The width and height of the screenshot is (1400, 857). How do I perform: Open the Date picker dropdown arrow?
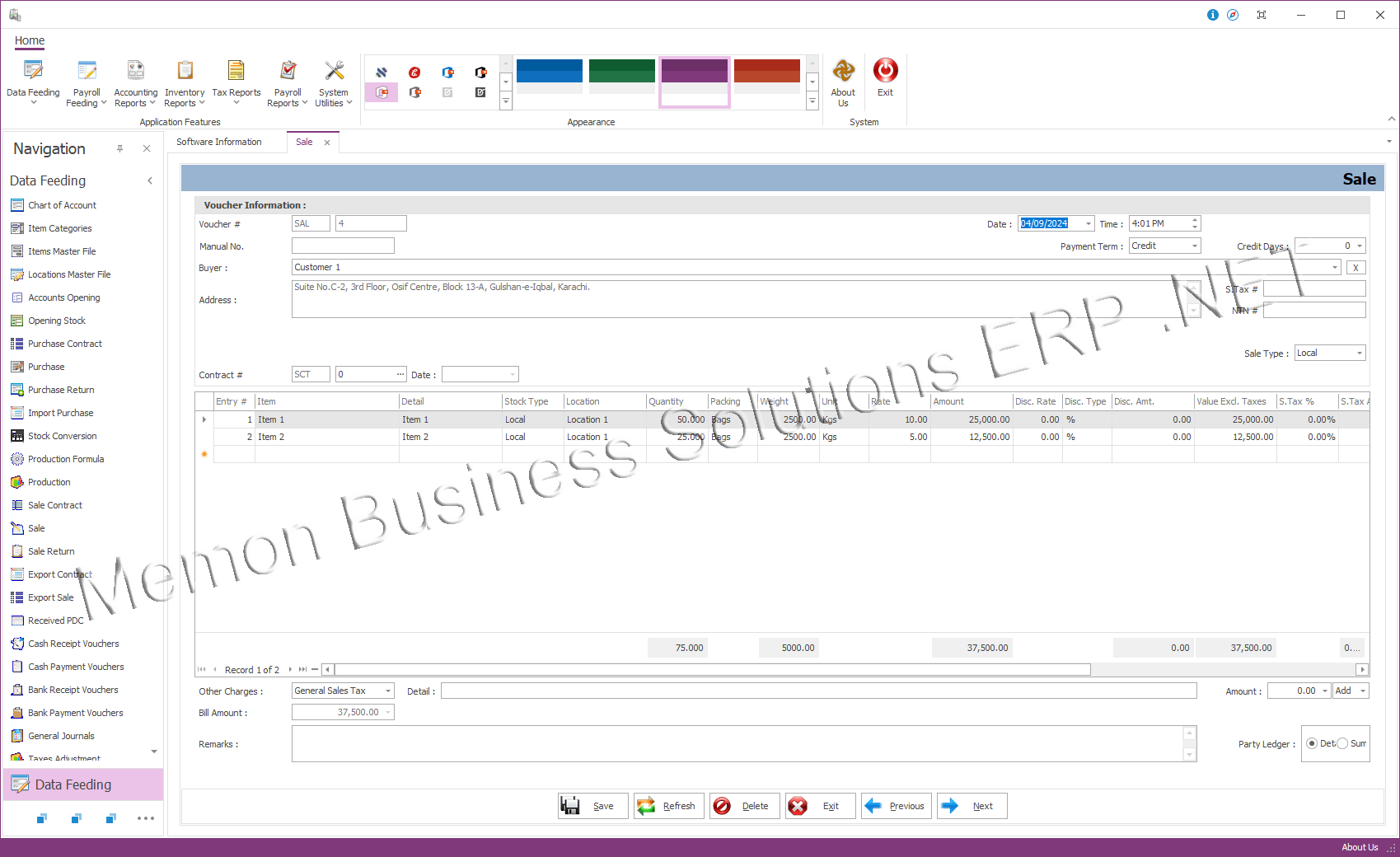(1088, 223)
